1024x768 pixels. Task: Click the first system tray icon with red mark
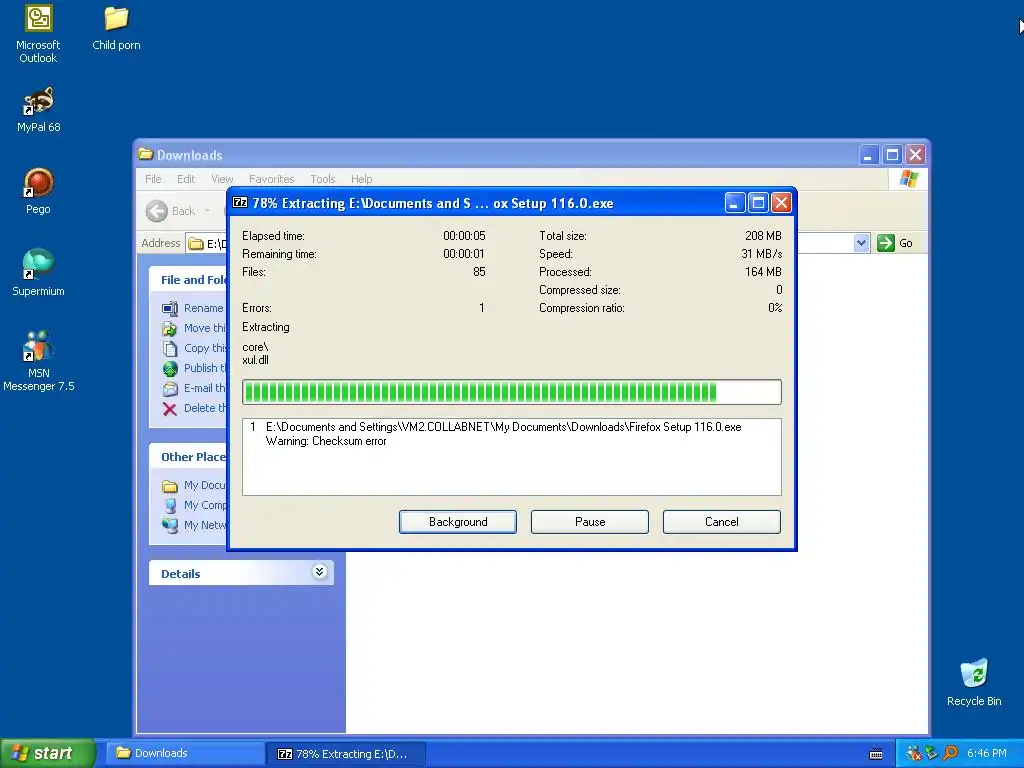click(914, 753)
